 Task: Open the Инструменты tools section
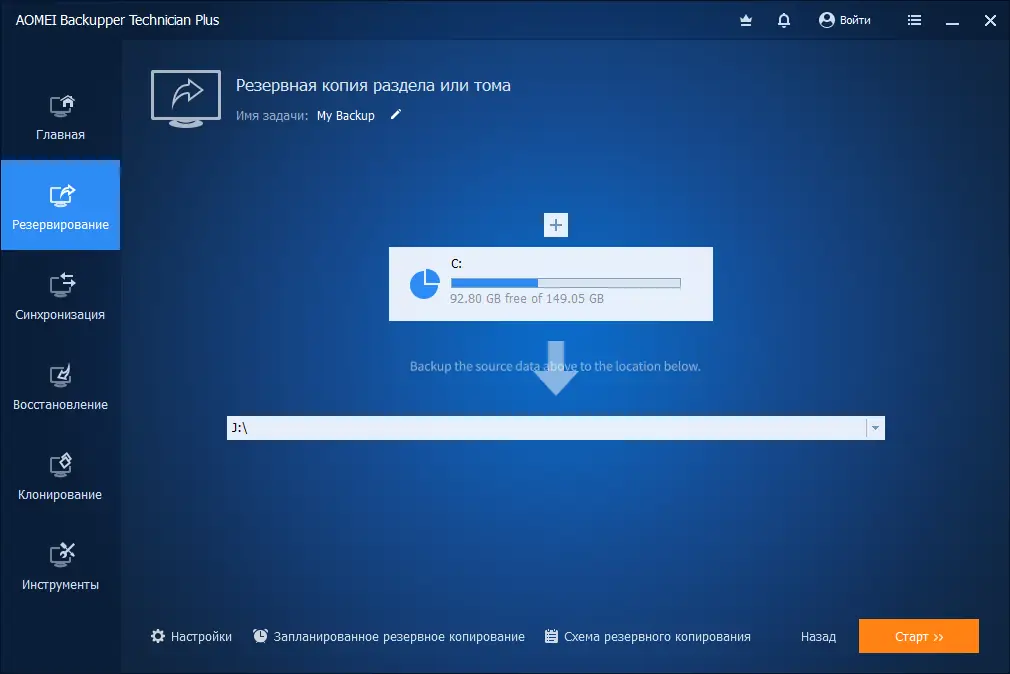click(x=61, y=567)
